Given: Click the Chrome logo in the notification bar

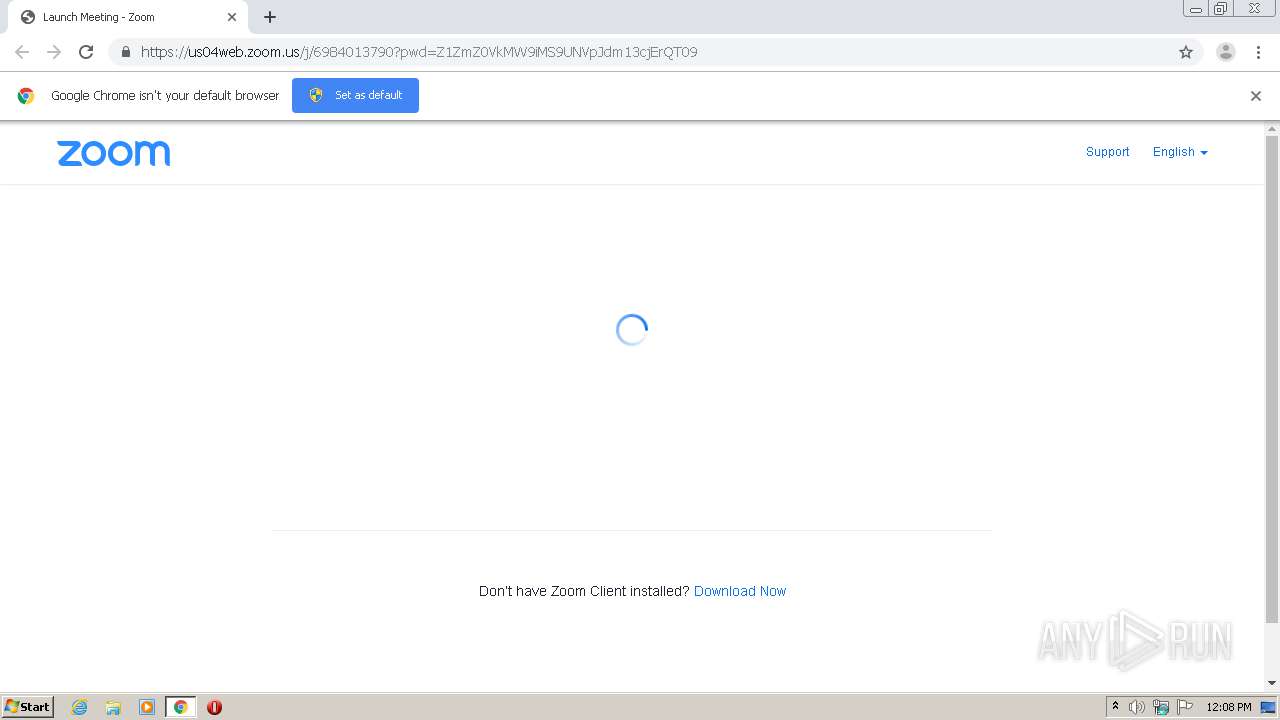Looking at the screenshot, I should (x=26, y=96).
